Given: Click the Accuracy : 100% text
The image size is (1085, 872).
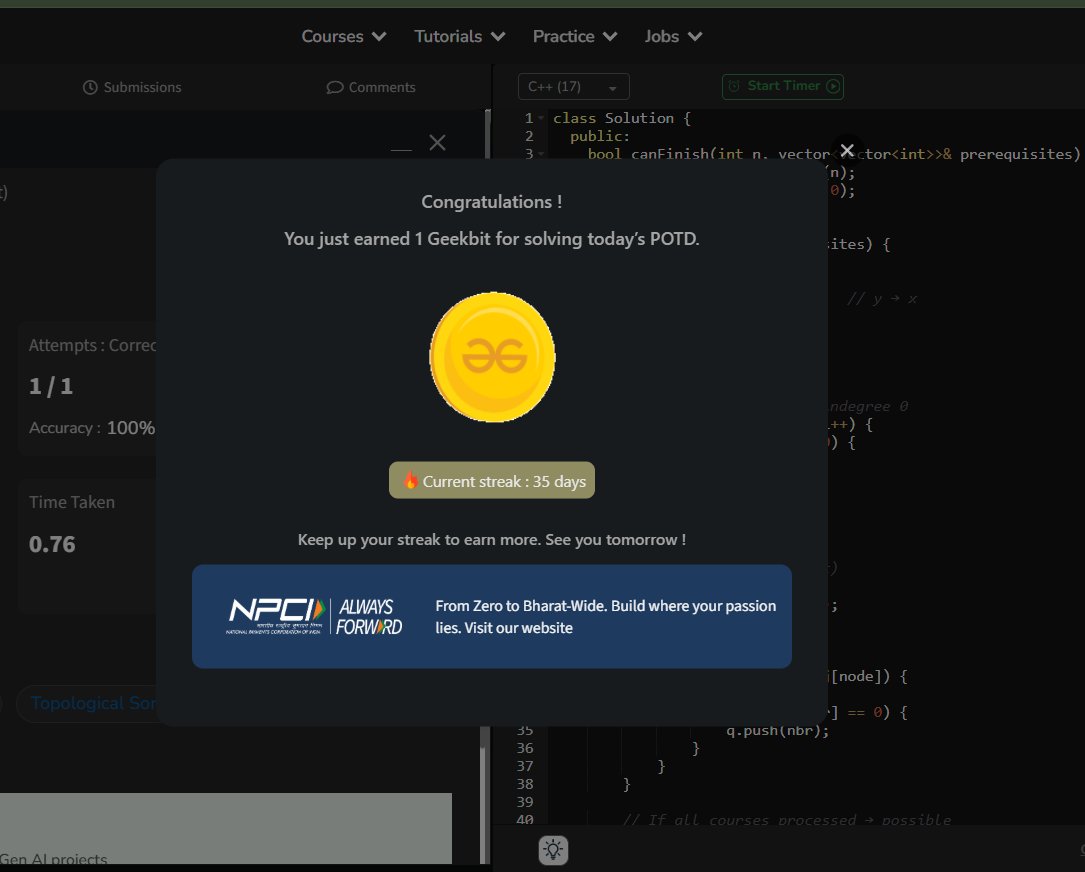Looking at the screenshot, I should click(92, 428).
